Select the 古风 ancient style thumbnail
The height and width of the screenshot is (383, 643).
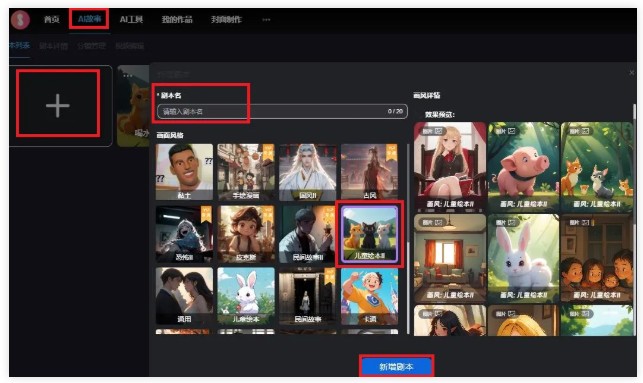point(369,172)
